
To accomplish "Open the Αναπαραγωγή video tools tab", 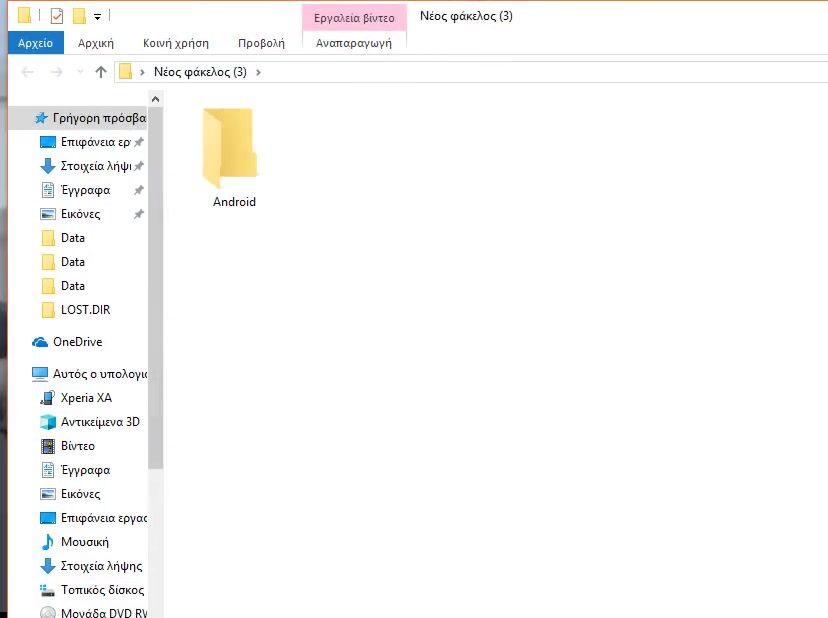I will pos(354,43).
